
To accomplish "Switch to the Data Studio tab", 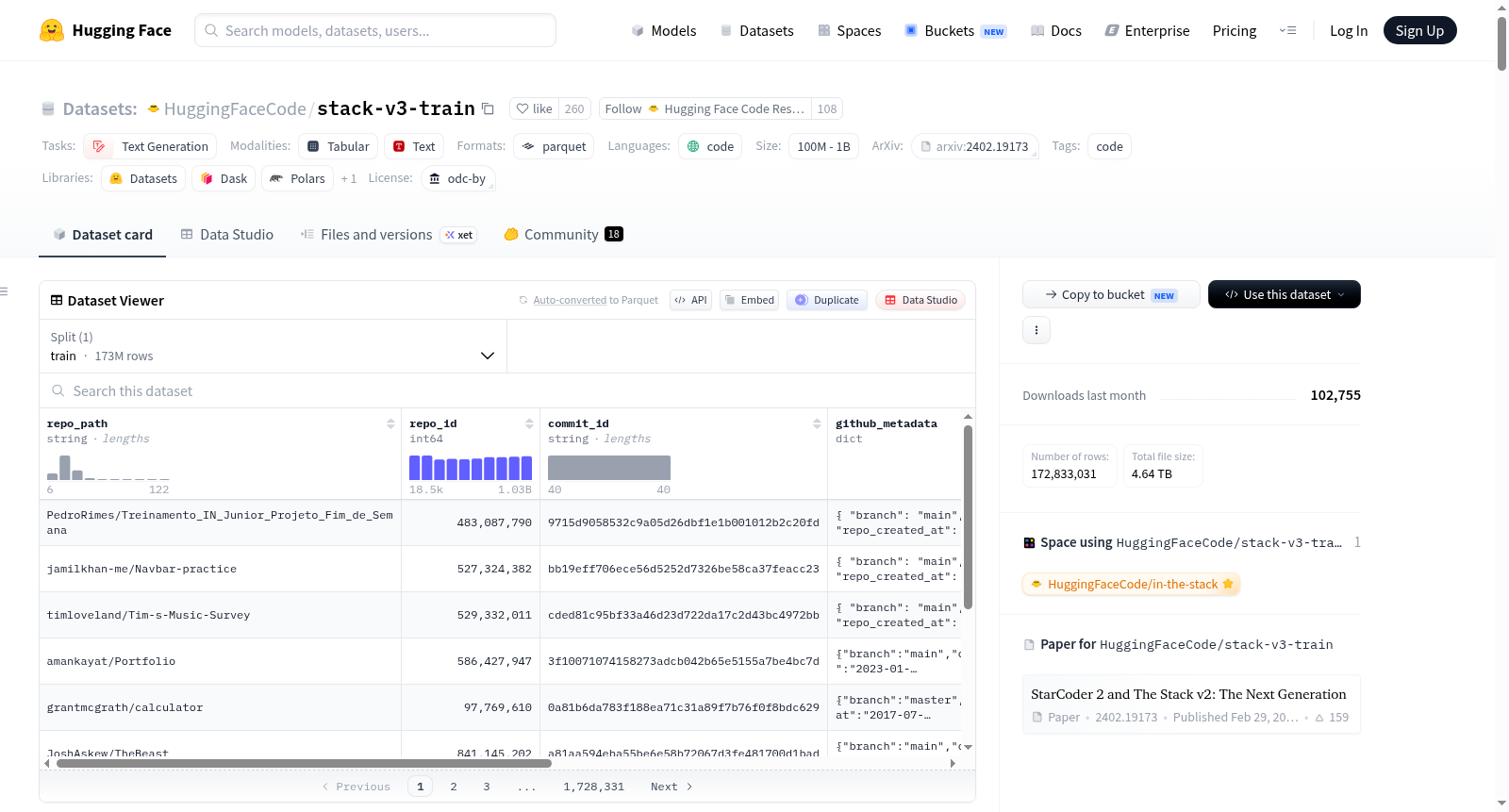I will [227, 235].
